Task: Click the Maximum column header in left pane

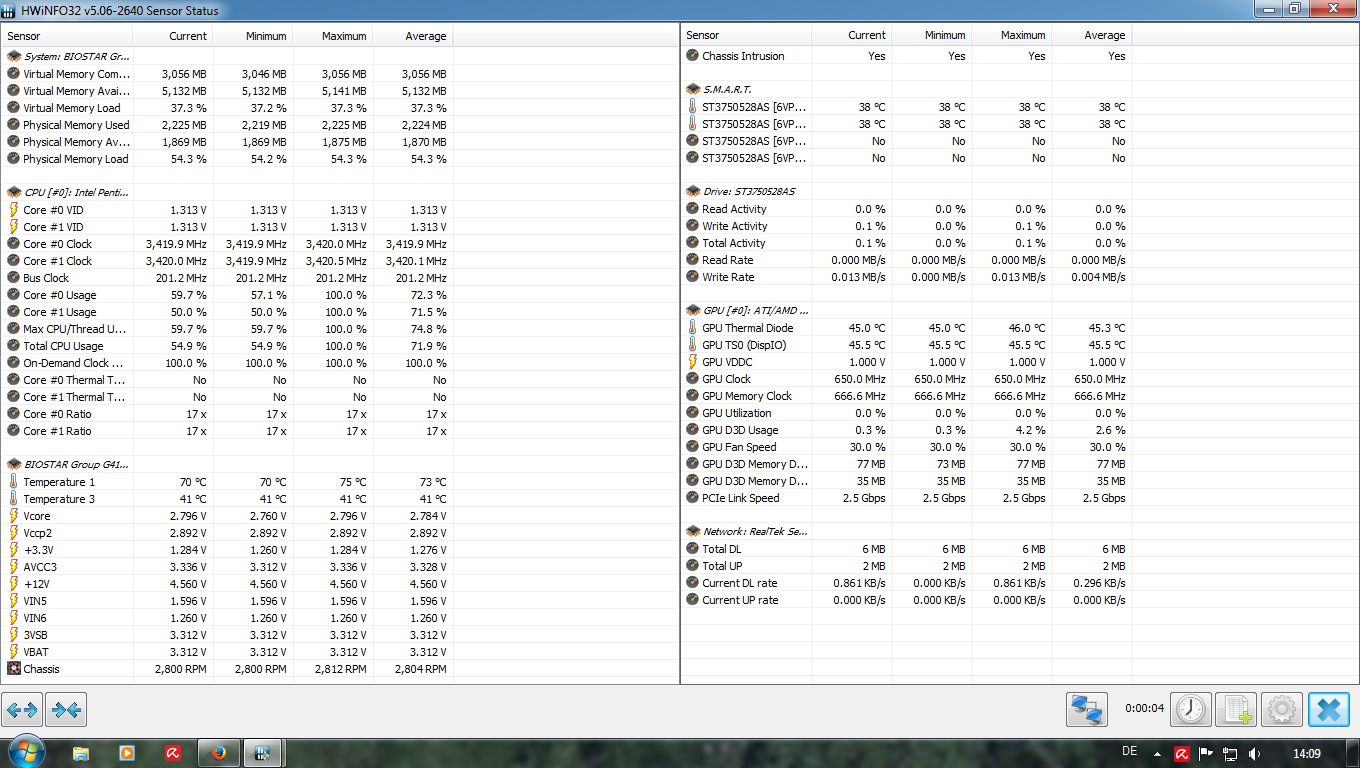Action: 333,36
